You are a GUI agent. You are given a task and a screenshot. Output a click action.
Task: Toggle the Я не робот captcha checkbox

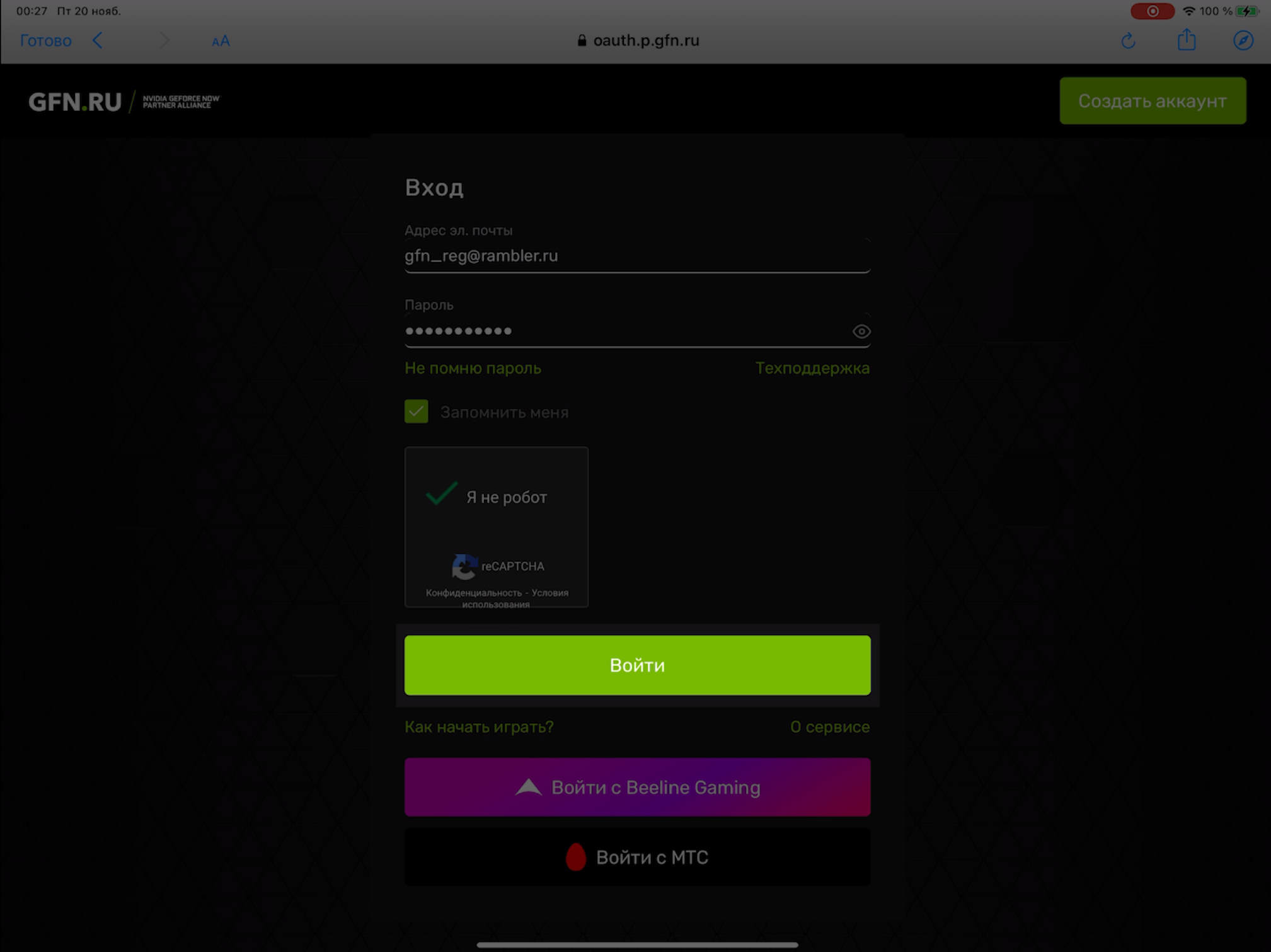pos(441,495)
